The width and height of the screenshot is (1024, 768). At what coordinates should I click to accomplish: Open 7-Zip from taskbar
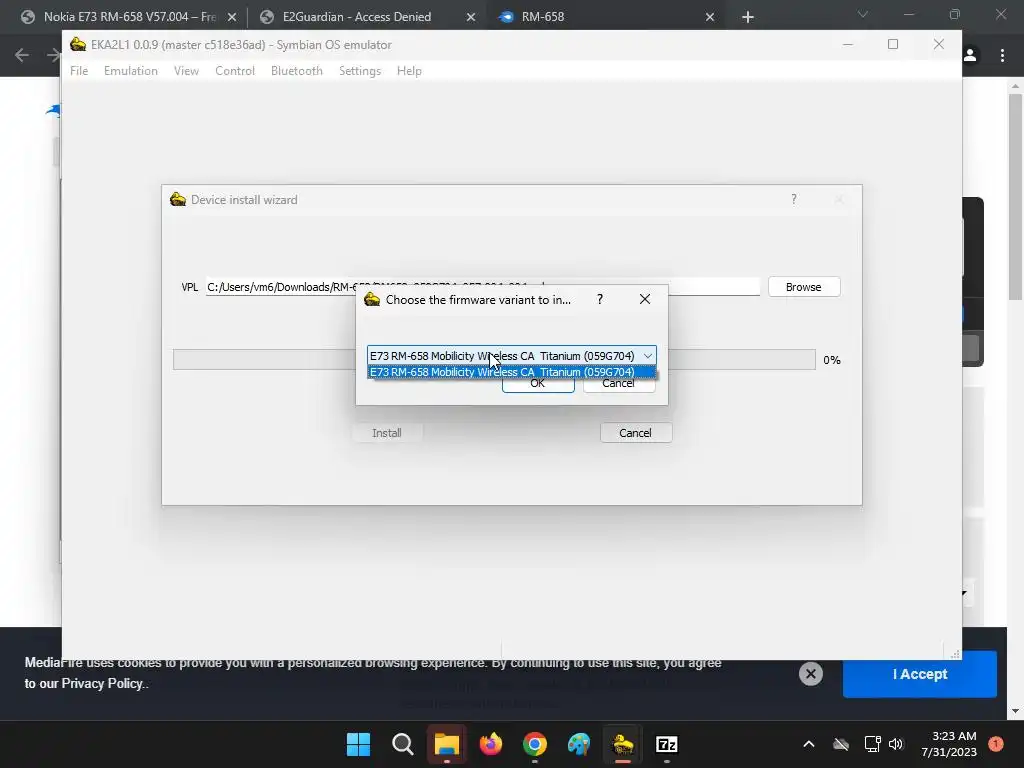(x=667, y=744)
